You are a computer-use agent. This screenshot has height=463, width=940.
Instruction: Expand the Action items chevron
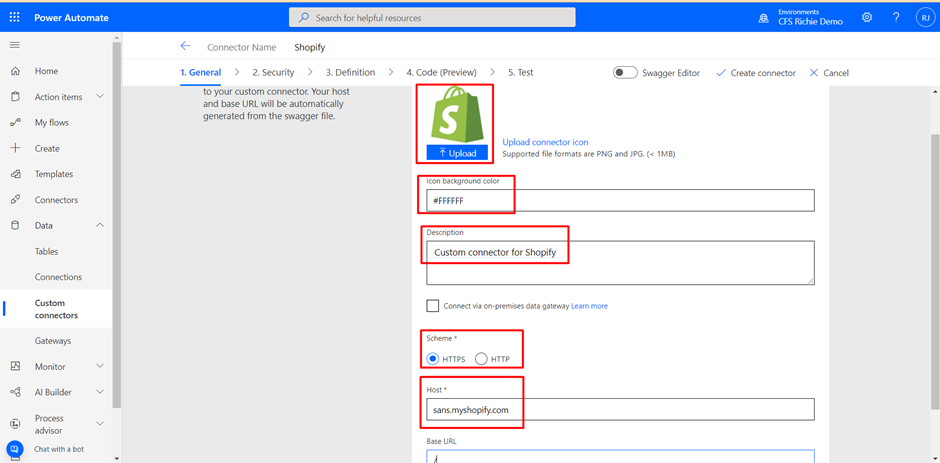point(100,97)
